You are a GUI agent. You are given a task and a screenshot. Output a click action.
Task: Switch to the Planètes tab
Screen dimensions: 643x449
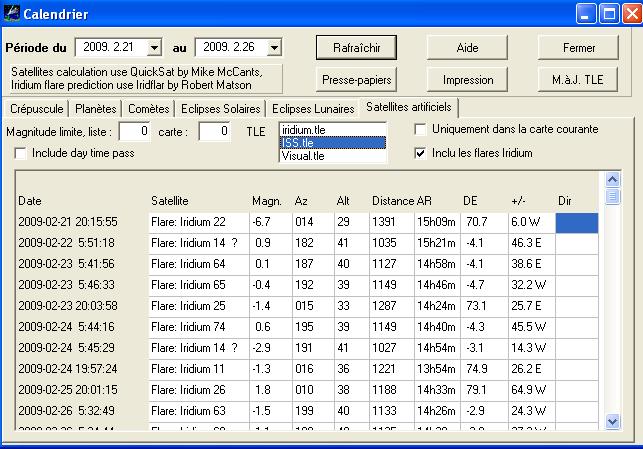click(96, 109)
